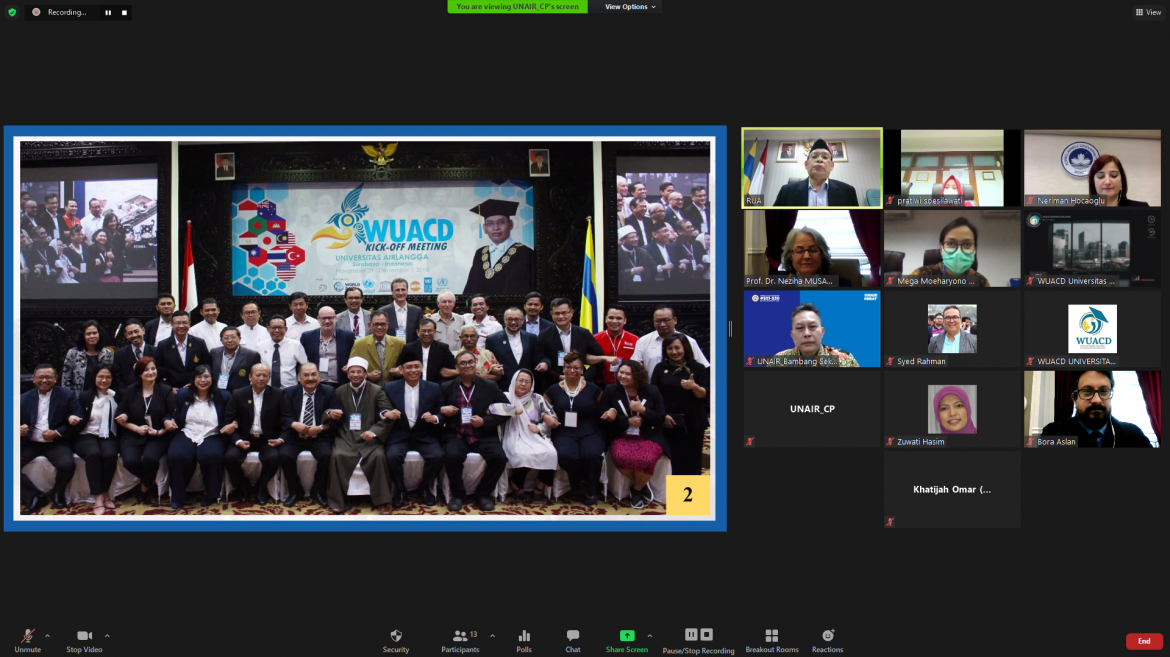1170x657 pixels.
Task: Select the Khatijah Omar participant tile
Action: [952, 490]
